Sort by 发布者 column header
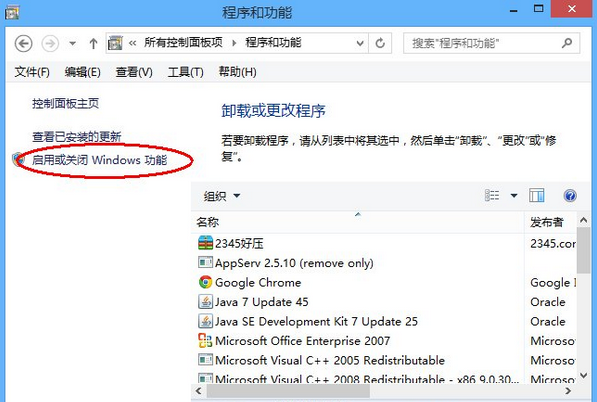Viewport: 597px width, 402px height. (x=550, y=222)
